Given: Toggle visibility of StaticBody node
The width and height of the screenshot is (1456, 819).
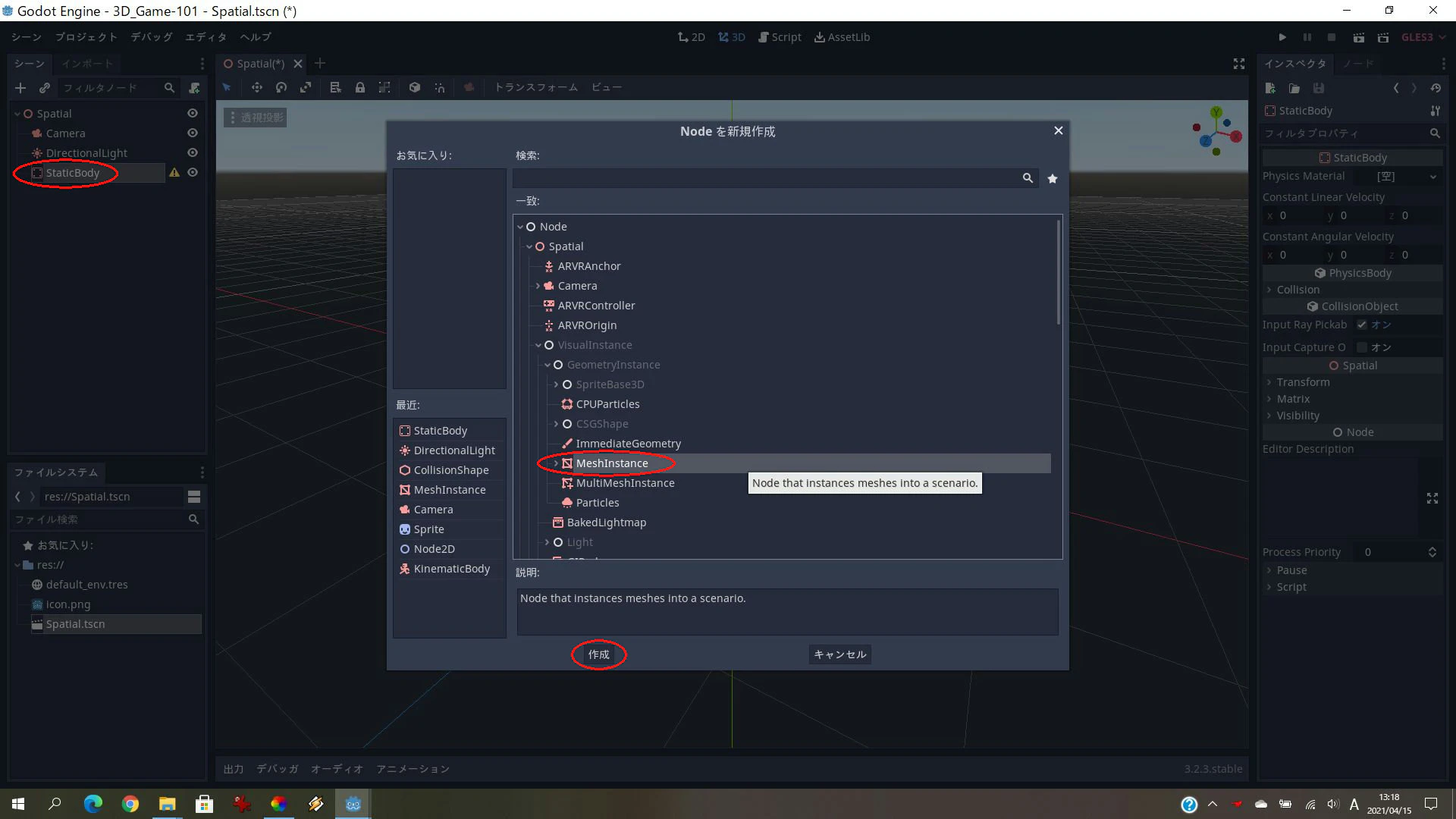Looking at the screenshot, I should pos(193,172).
